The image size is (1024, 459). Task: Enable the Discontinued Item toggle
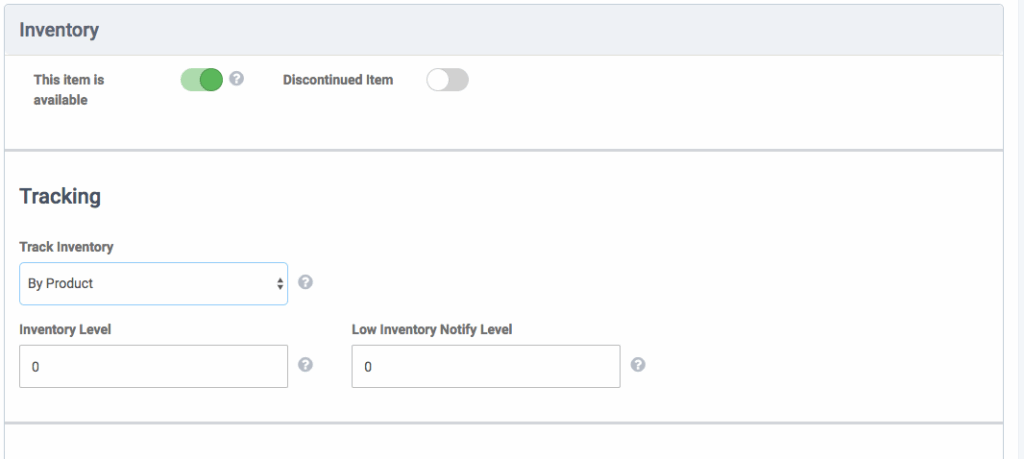[447, 80]
